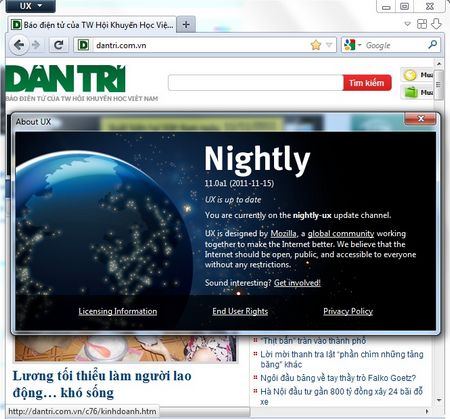
Task: Open article Ngôi đầu bảng về tay Falko Goetz
Action: click(338, 378)
